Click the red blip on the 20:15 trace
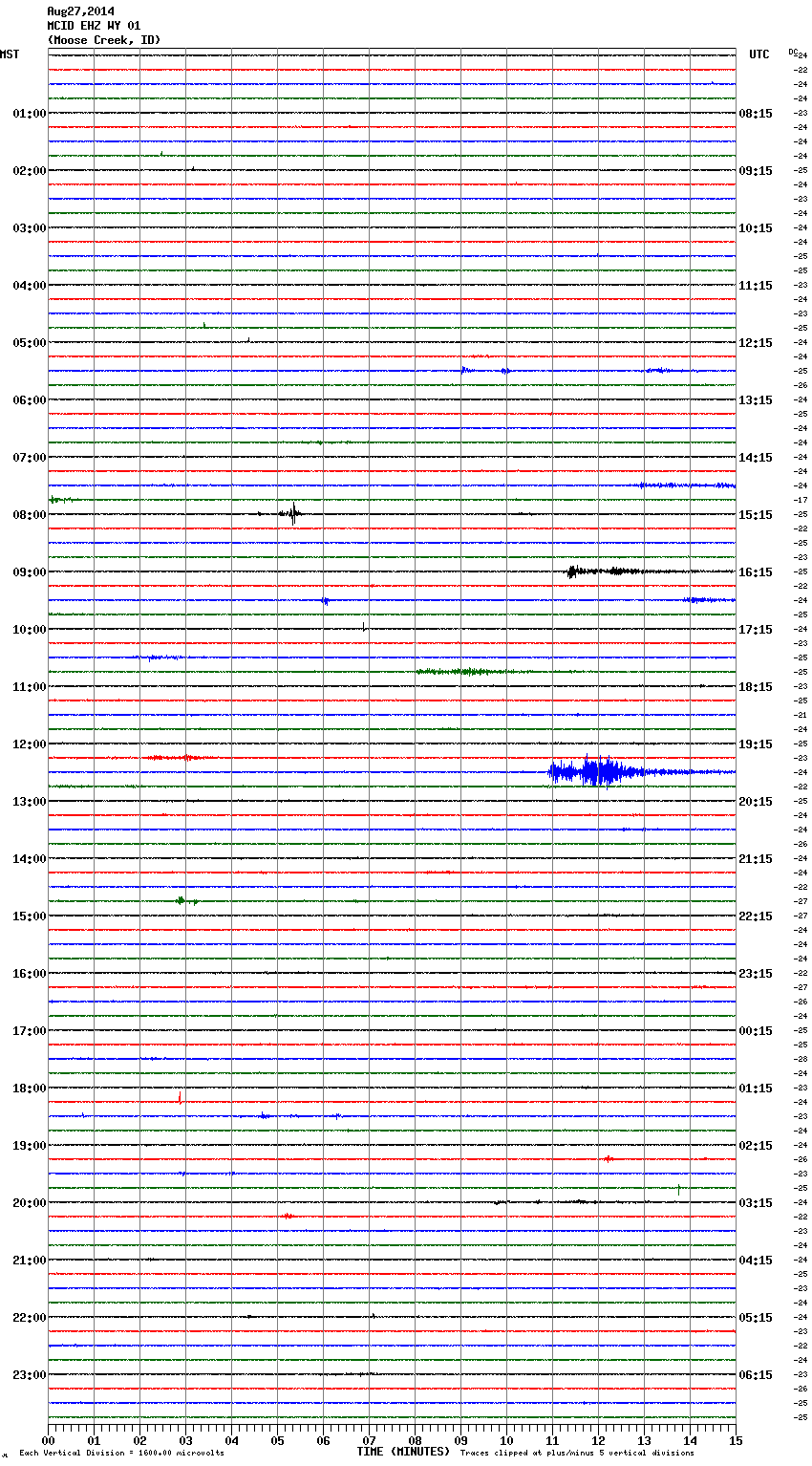The width and height of the screenshot is (812, 1466). 288,1216
